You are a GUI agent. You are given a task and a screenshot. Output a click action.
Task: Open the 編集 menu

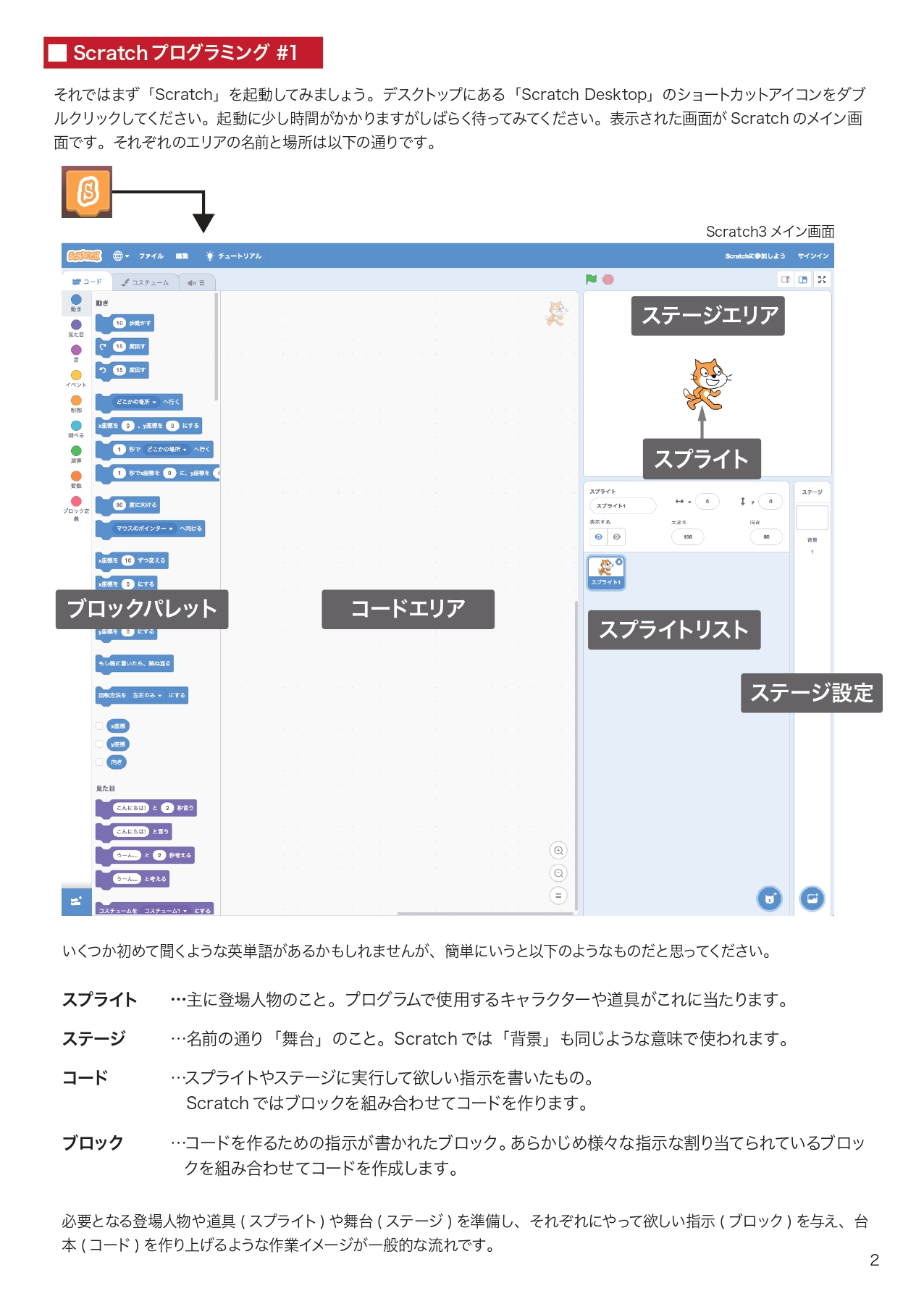click(182, 256)
